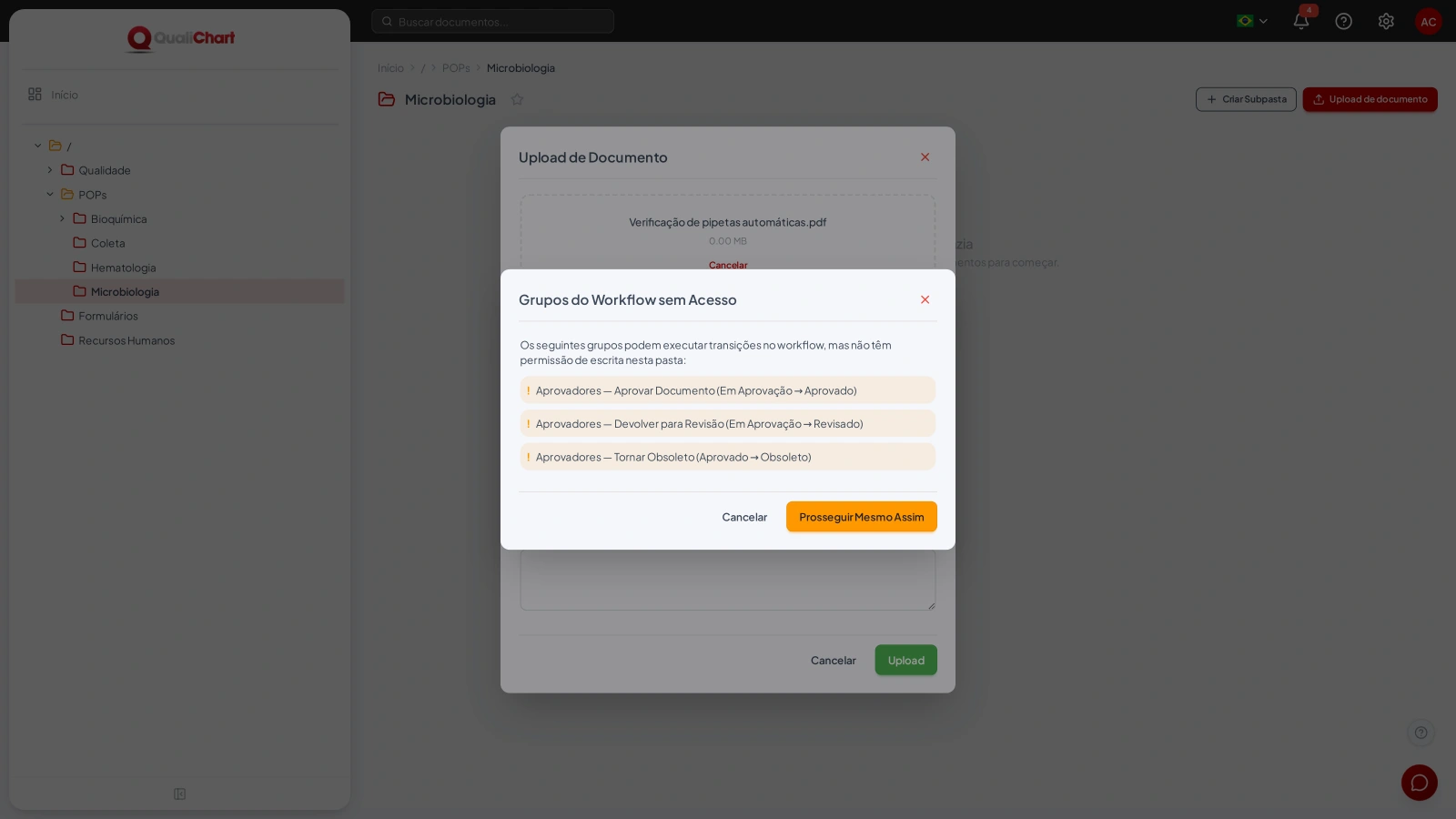
Task: Close the Grupos do Workflow sem Acesso dialog
Action: 925,299
